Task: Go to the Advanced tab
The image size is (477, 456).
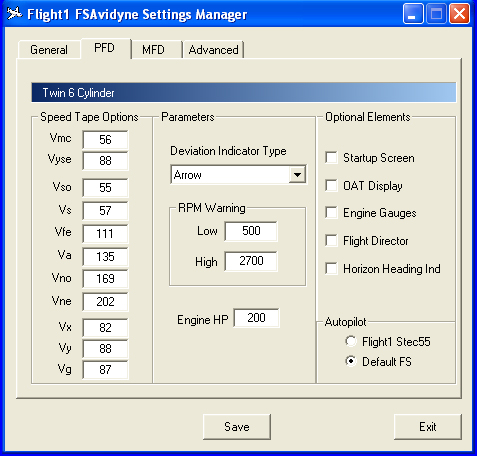Action: click(x=213, y=50)
